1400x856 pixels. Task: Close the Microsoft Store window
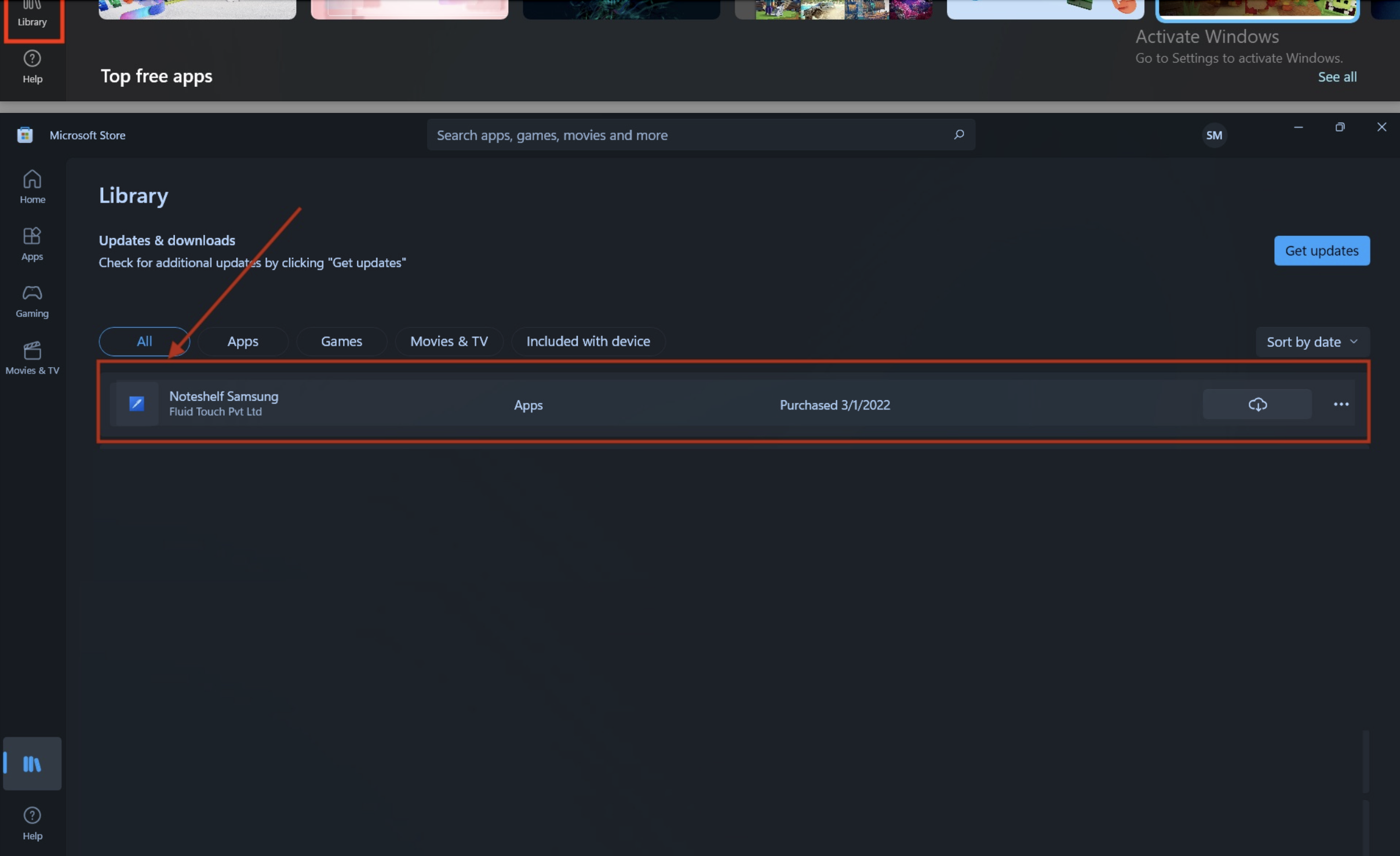click(x=1381, y=127)
